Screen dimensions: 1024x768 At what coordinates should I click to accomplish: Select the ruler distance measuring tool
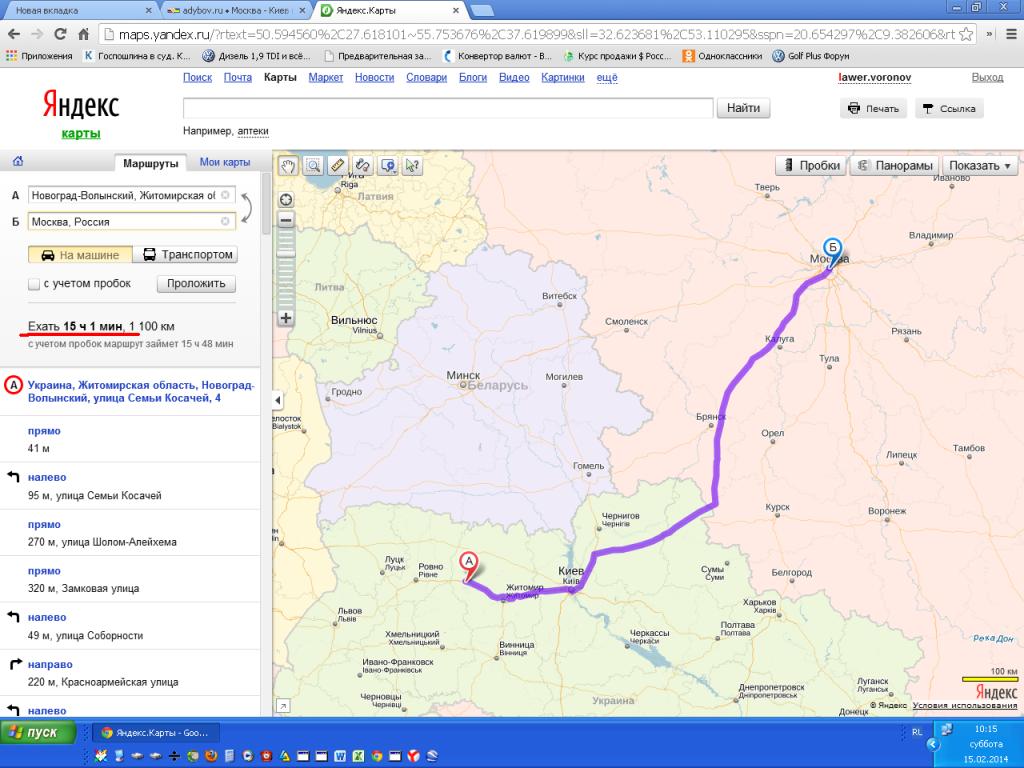[x=338, y=166]
